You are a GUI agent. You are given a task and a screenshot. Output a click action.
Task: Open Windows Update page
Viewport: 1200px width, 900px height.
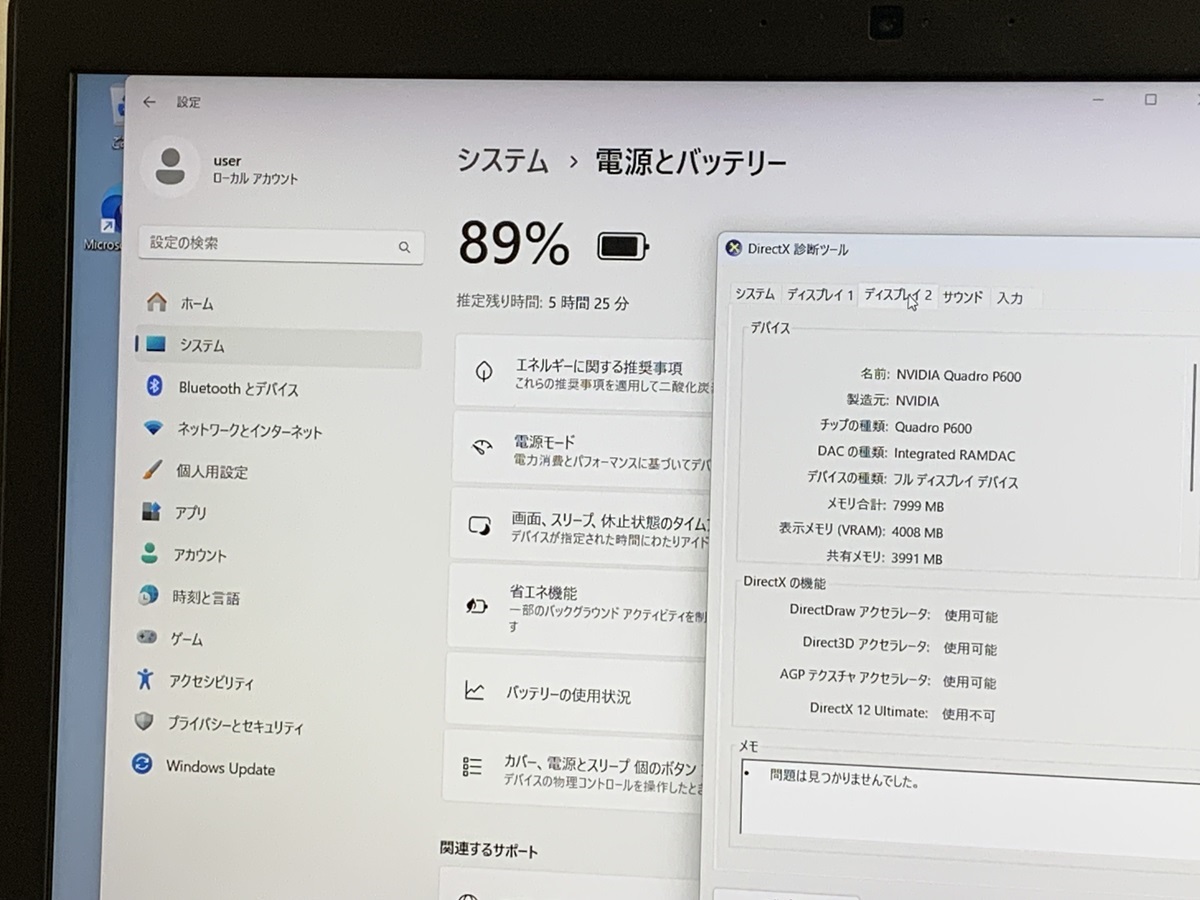click(x=219, y=768)
